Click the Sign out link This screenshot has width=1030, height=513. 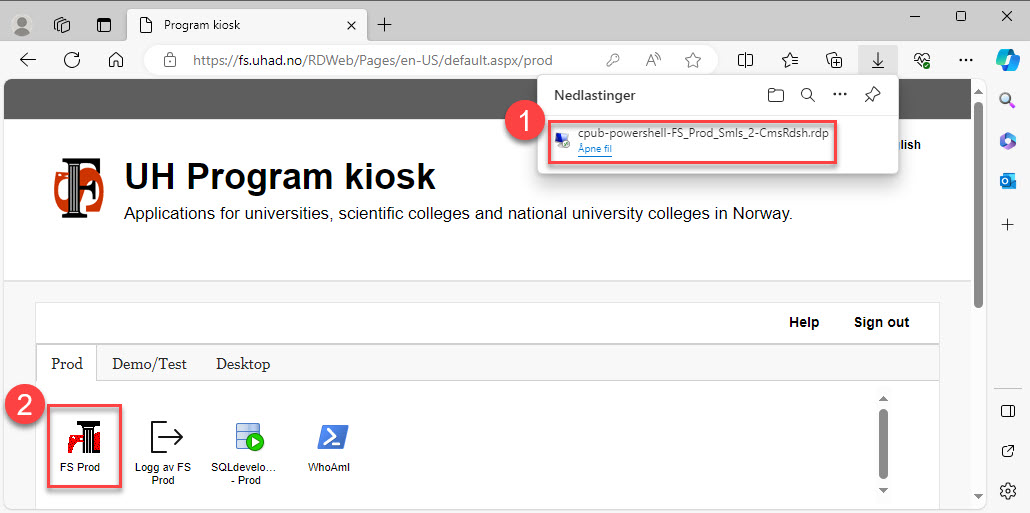(x=882, y=322)
